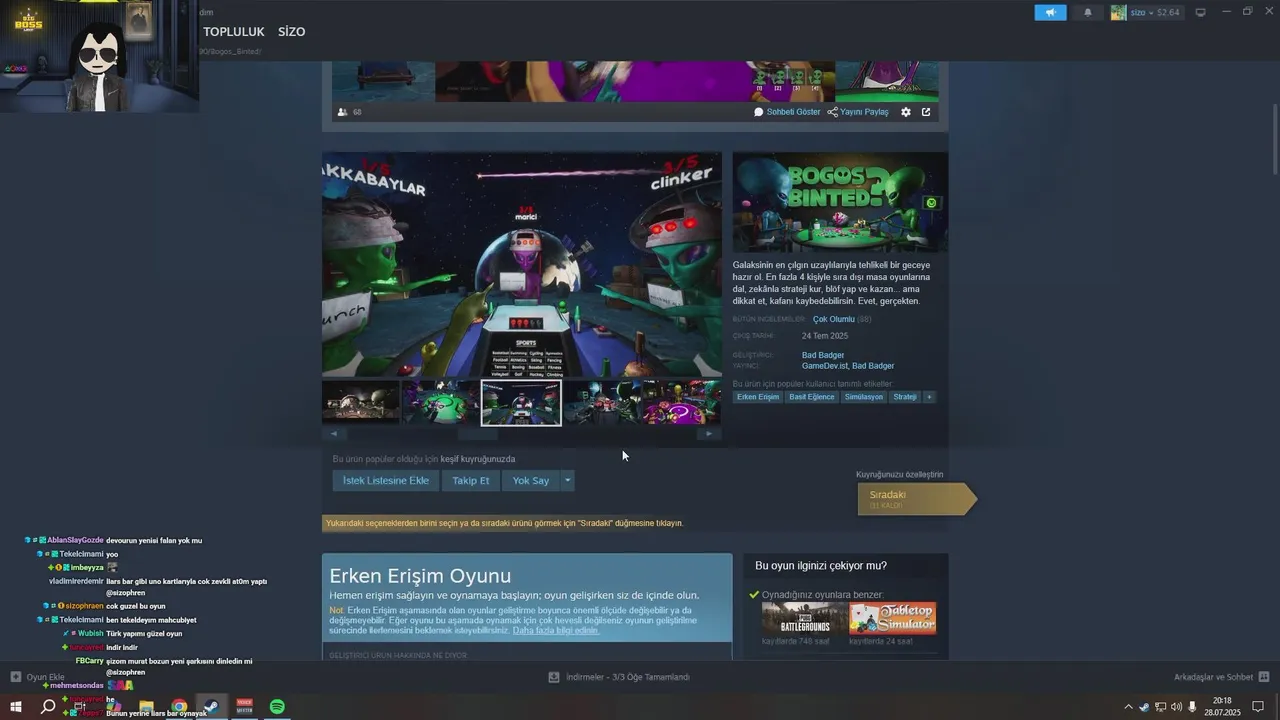This screenshot has height=720, width=1280.
Task: Open the SİZO profile menu
Action: tap(292, 32)
